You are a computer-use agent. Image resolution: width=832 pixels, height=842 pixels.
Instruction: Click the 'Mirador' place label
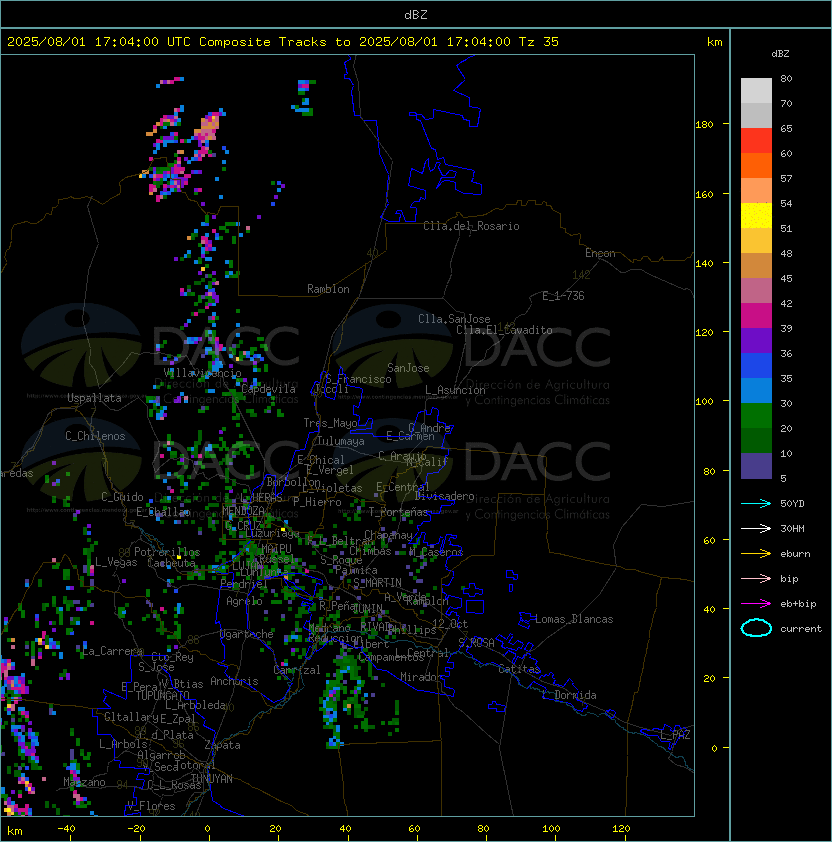coord(422,677)
